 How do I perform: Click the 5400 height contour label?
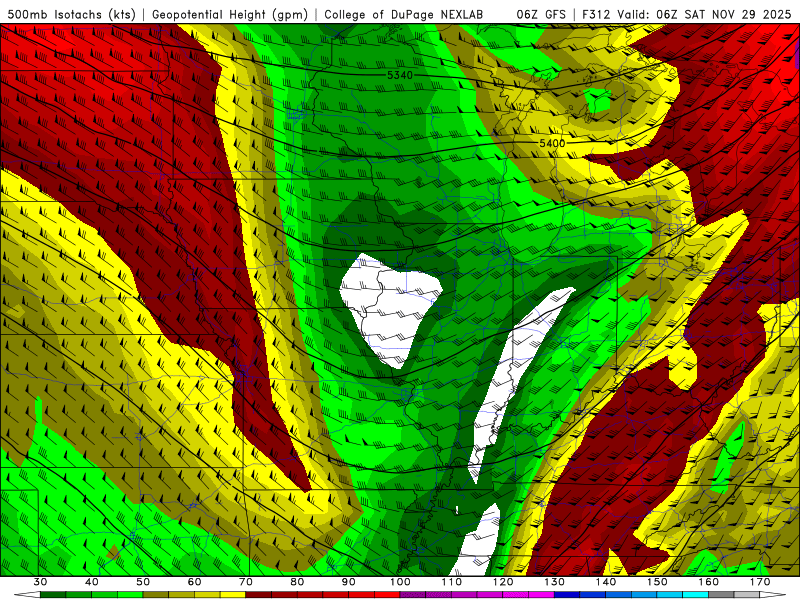click(x=552, y=143)
